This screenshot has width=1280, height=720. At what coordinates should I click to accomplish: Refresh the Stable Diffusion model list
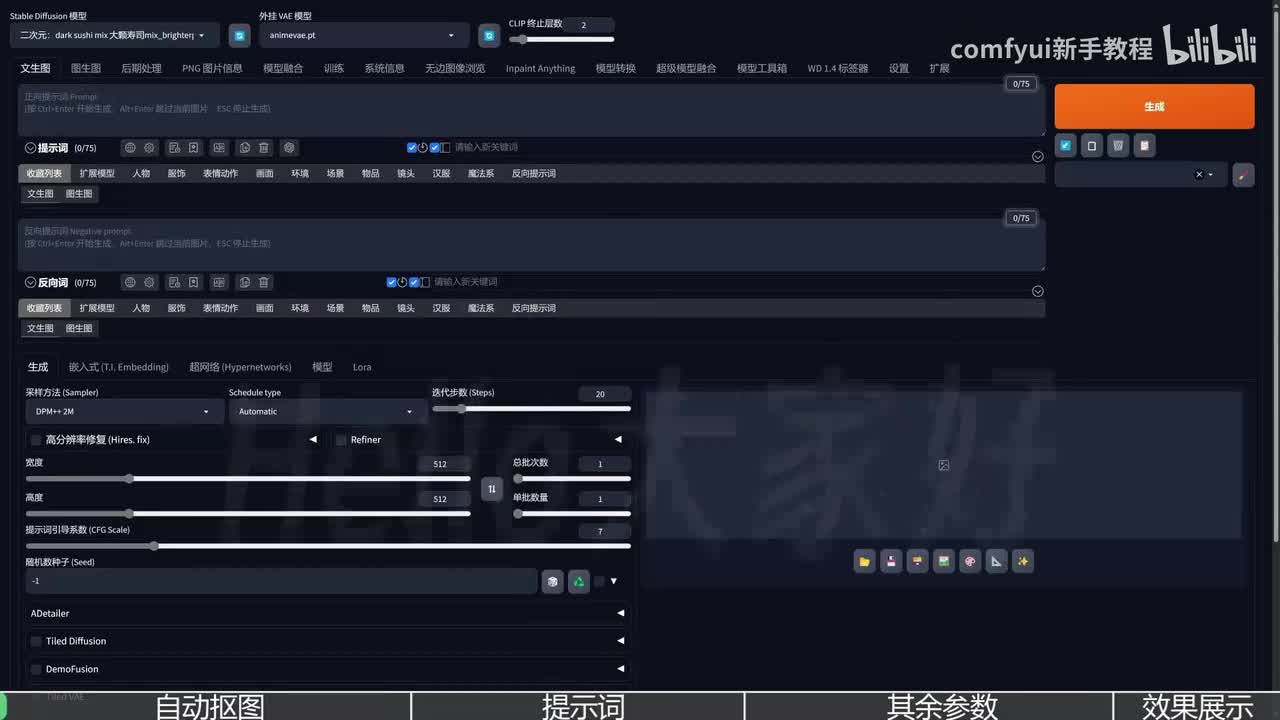click(x=239, y=35)
